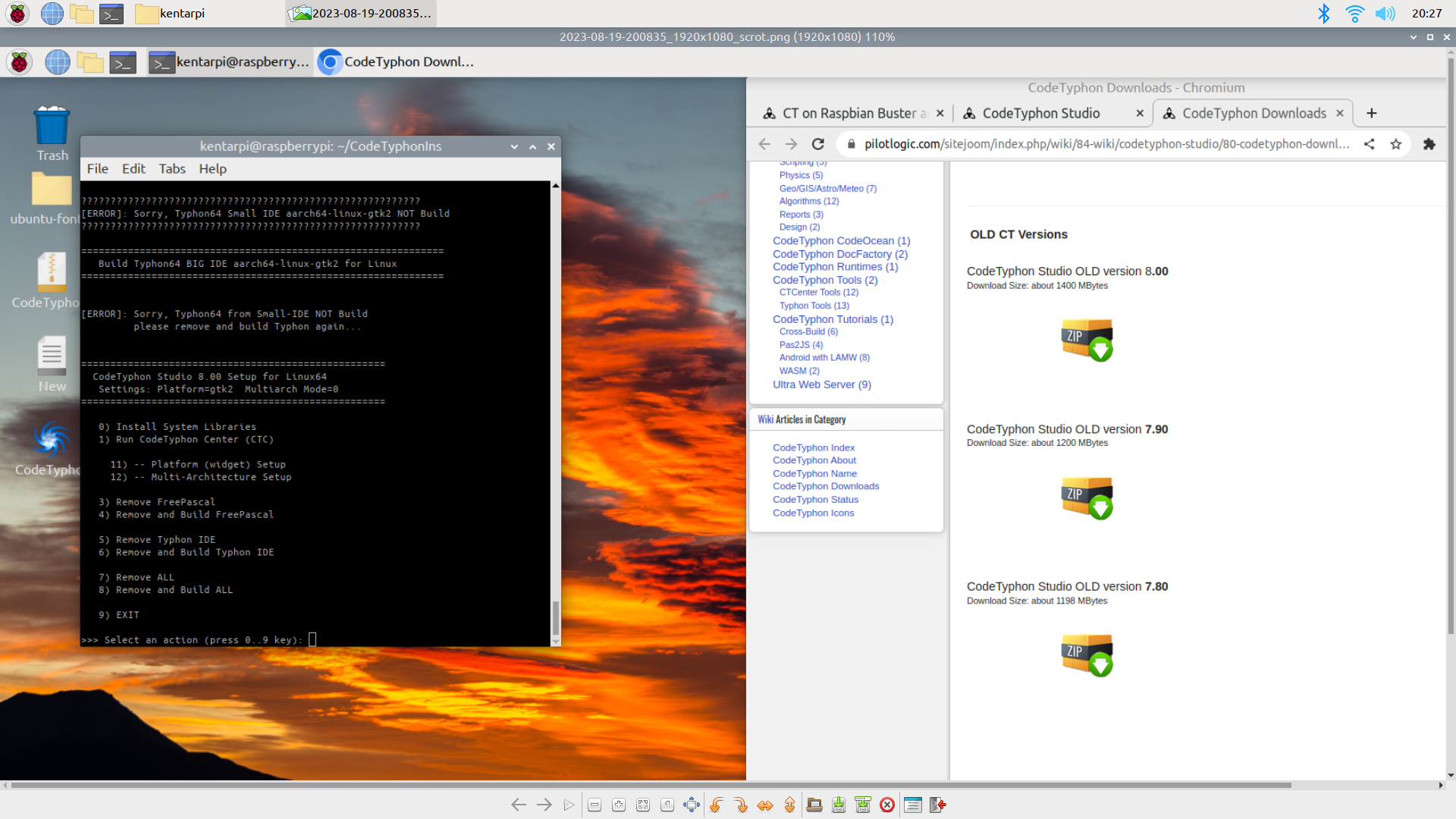
Task: Open Android with LAMW (8) link
Action: (x=824, y=358)
